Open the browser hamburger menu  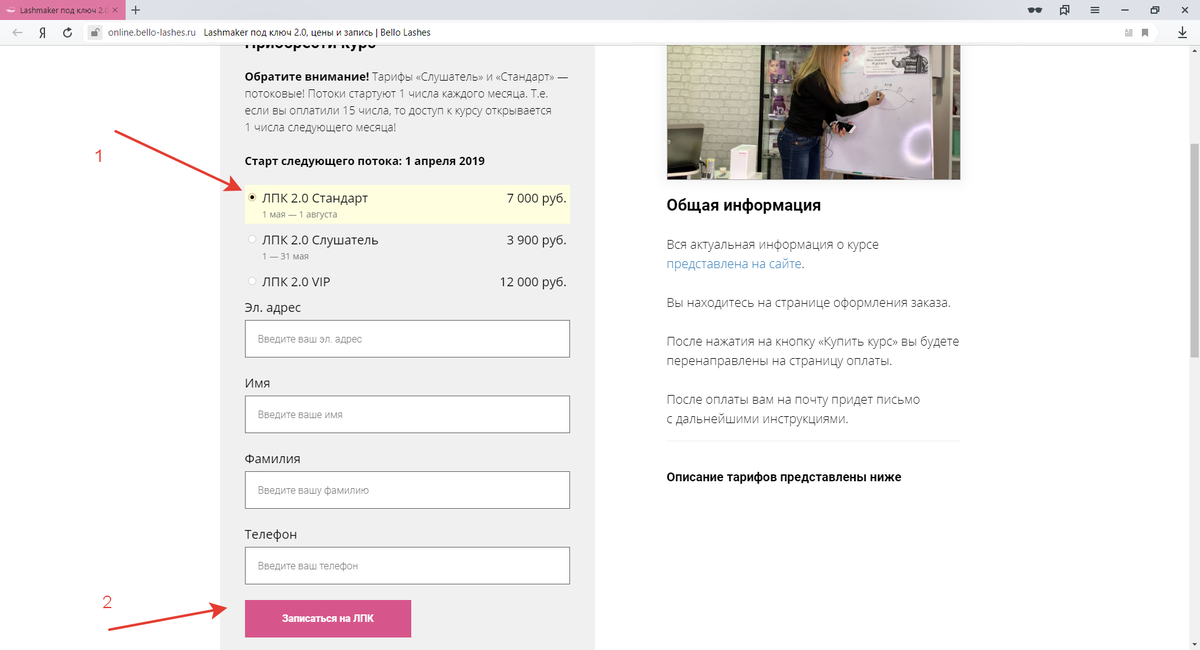(x=1095, y=10)
